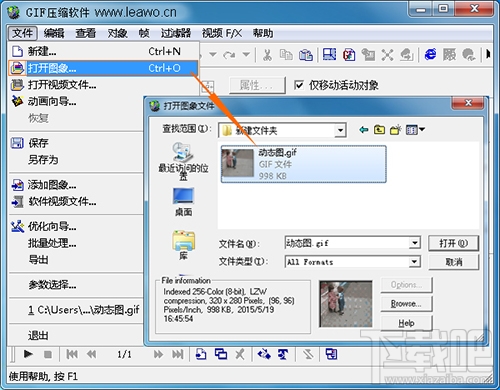Image resolution: width=500 pixels, height=390 pixels.
Task: Select Libraries (库) in dialog sidebar
Action: tap(183, 245)
